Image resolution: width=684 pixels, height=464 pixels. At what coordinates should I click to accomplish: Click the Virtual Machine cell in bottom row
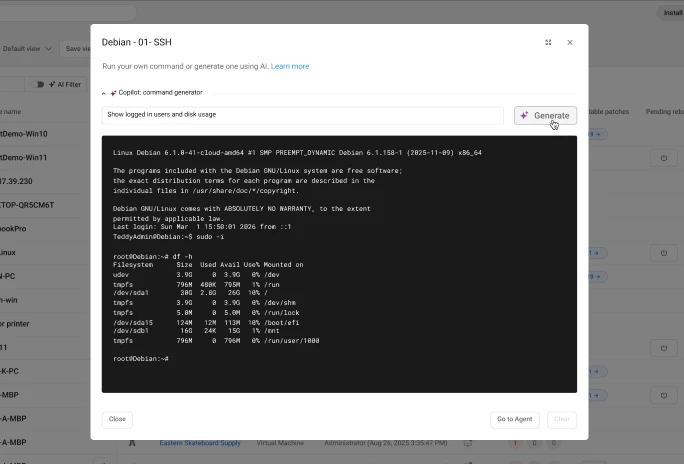pos(280,443)
